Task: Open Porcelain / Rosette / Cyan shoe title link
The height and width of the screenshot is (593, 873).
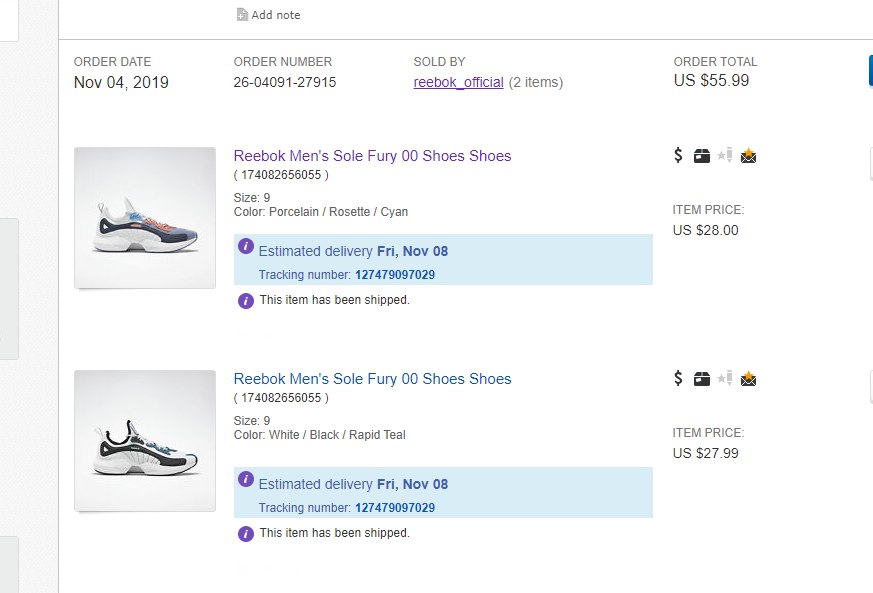Action: (372, 156)
